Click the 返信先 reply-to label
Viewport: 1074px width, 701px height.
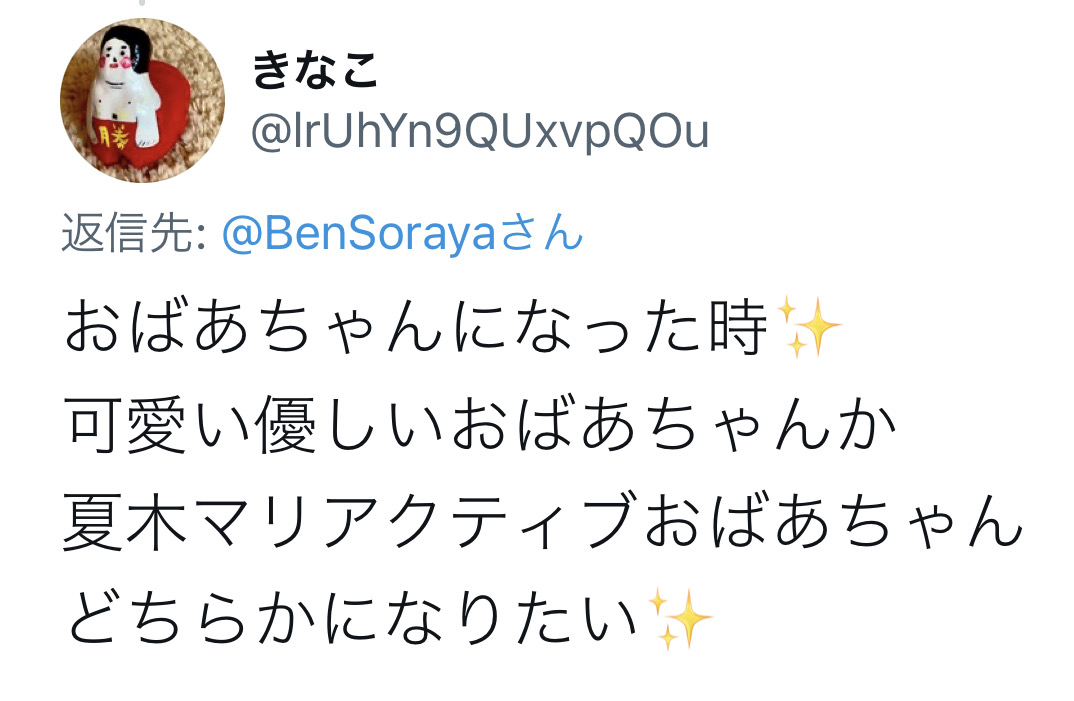(128, 233)
